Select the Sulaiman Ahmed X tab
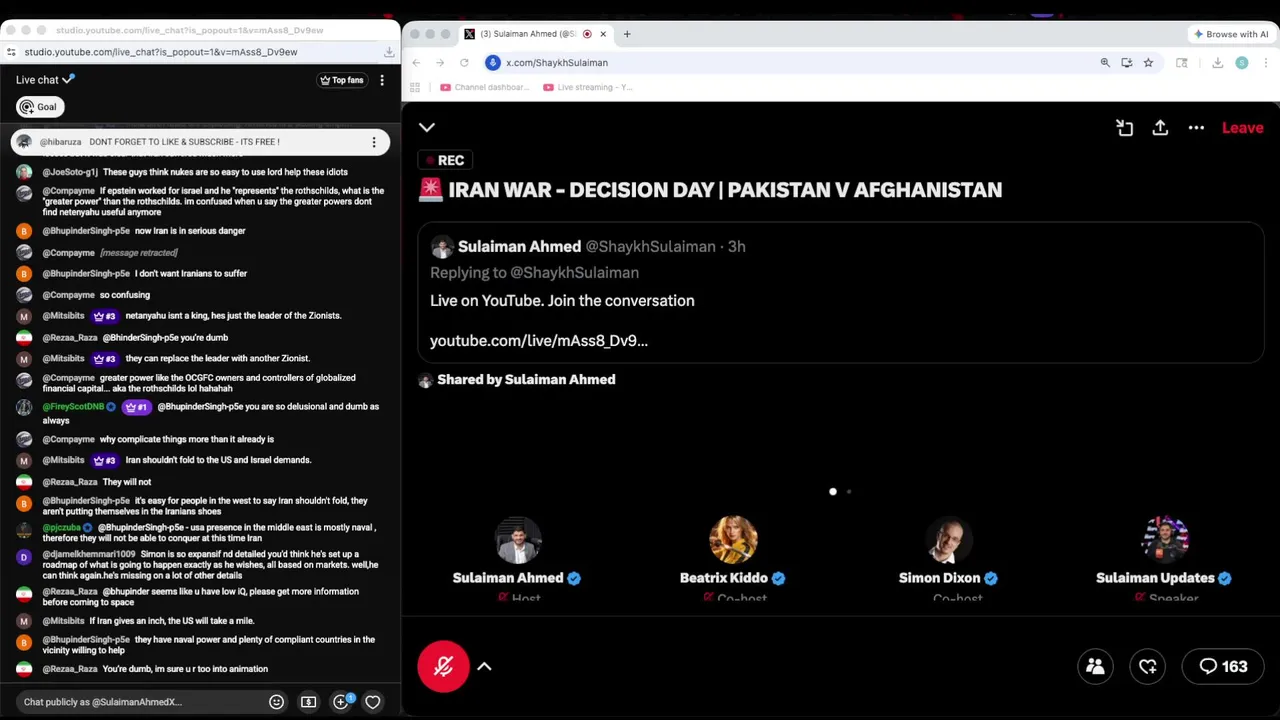 (535, 34)
